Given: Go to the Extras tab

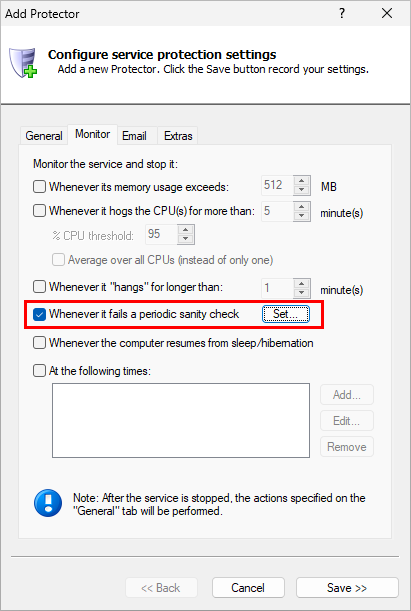Looking at the screenshot, I should (x=178, y=136).
